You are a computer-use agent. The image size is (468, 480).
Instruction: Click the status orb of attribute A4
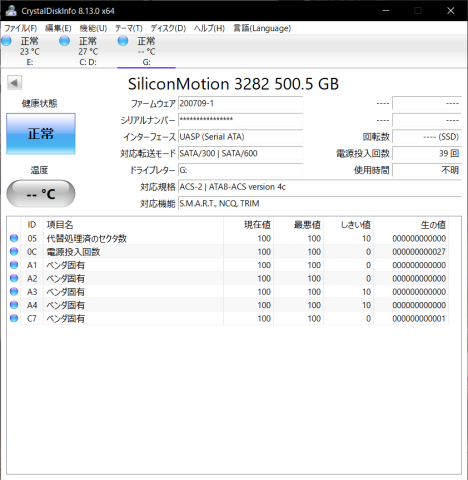pos(14,305)
